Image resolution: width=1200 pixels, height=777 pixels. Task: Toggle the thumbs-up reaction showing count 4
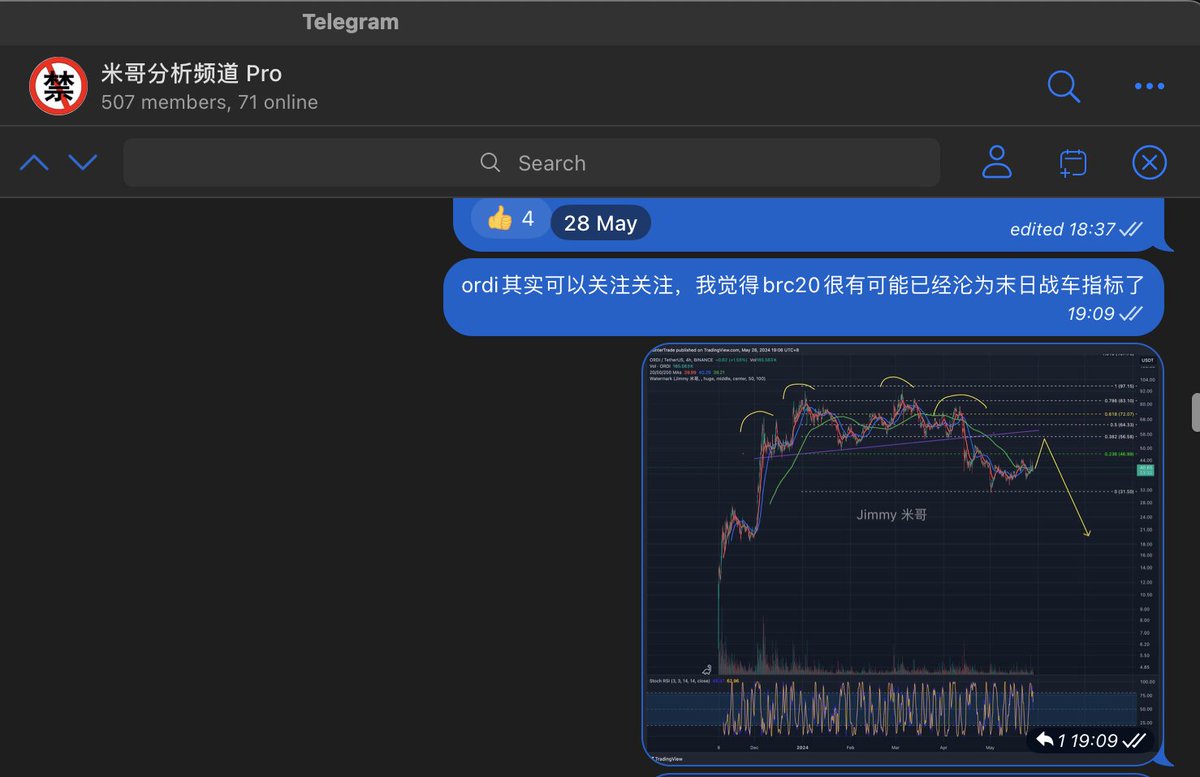510,218
